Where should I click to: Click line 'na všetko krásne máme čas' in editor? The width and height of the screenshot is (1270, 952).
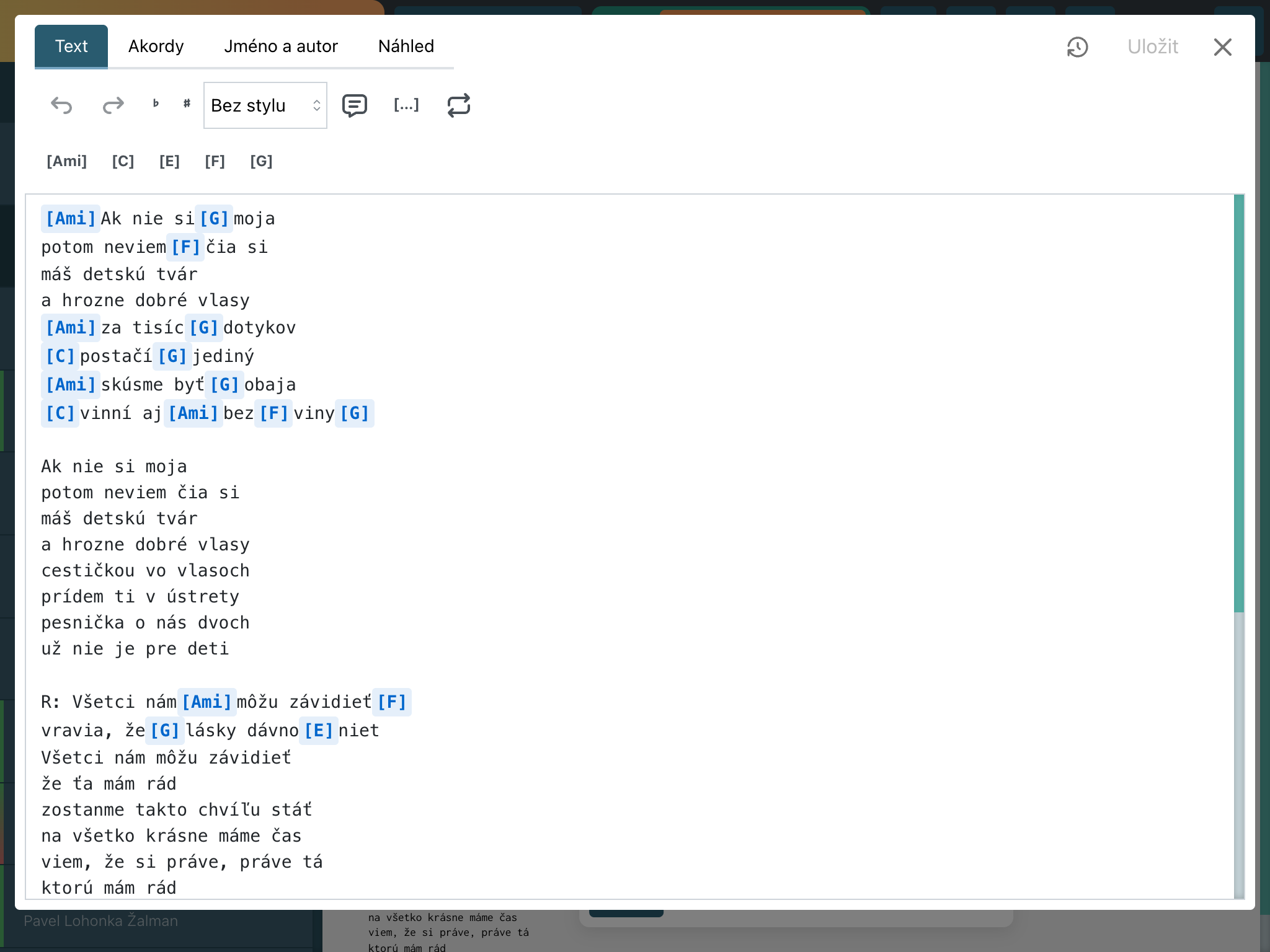(171, 835)
